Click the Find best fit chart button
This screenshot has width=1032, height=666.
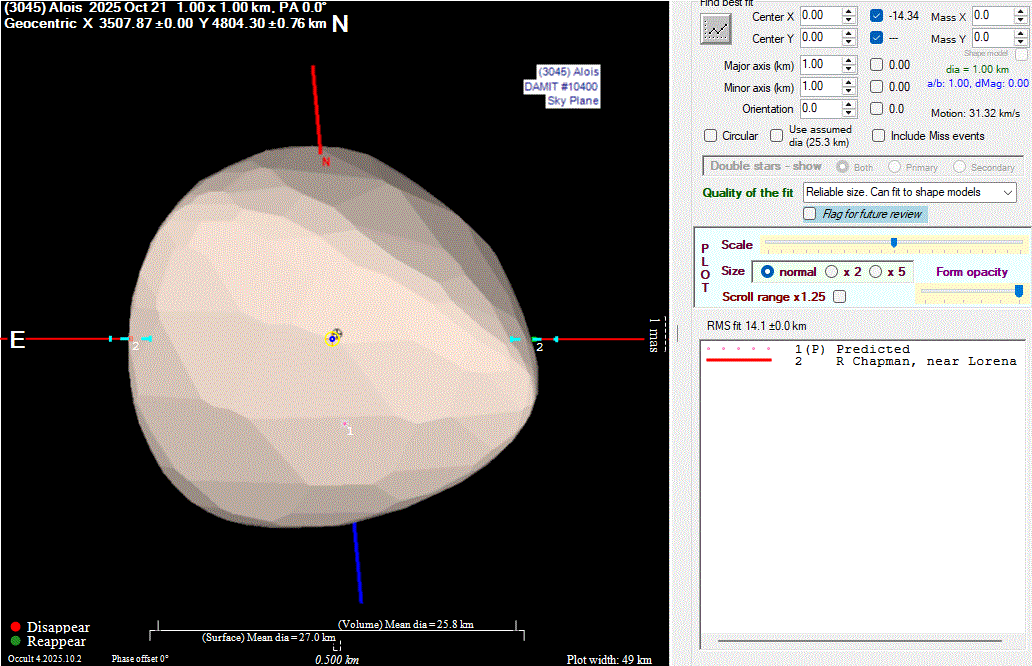coord(716,29)
